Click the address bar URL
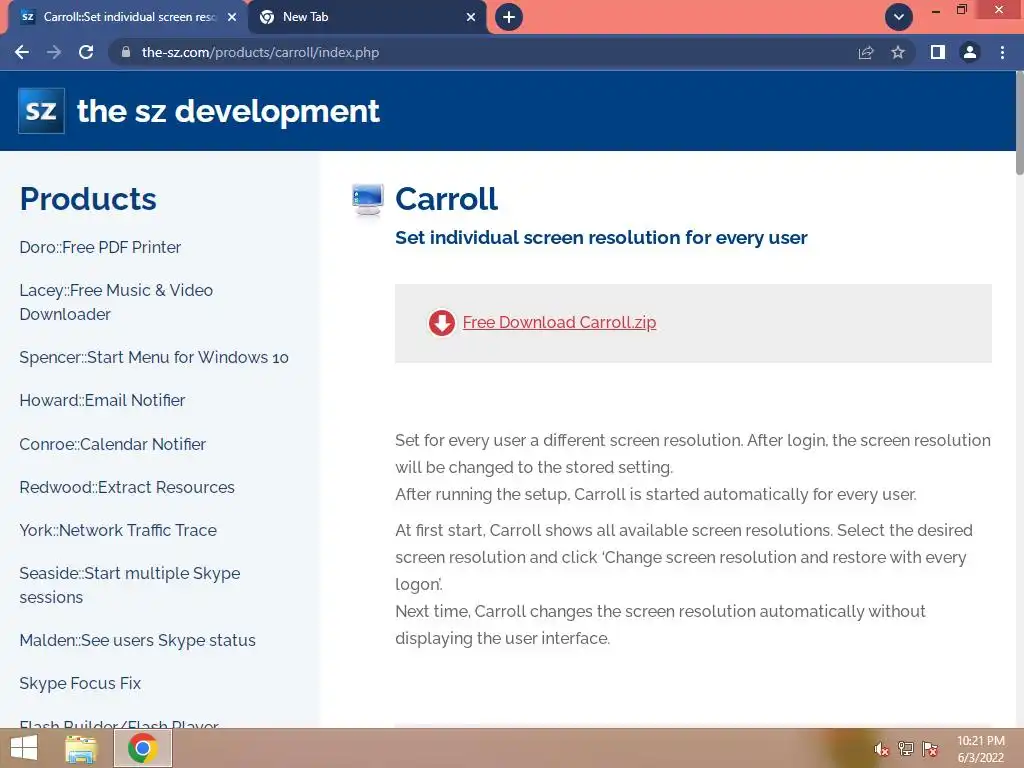 pos(260,52)
